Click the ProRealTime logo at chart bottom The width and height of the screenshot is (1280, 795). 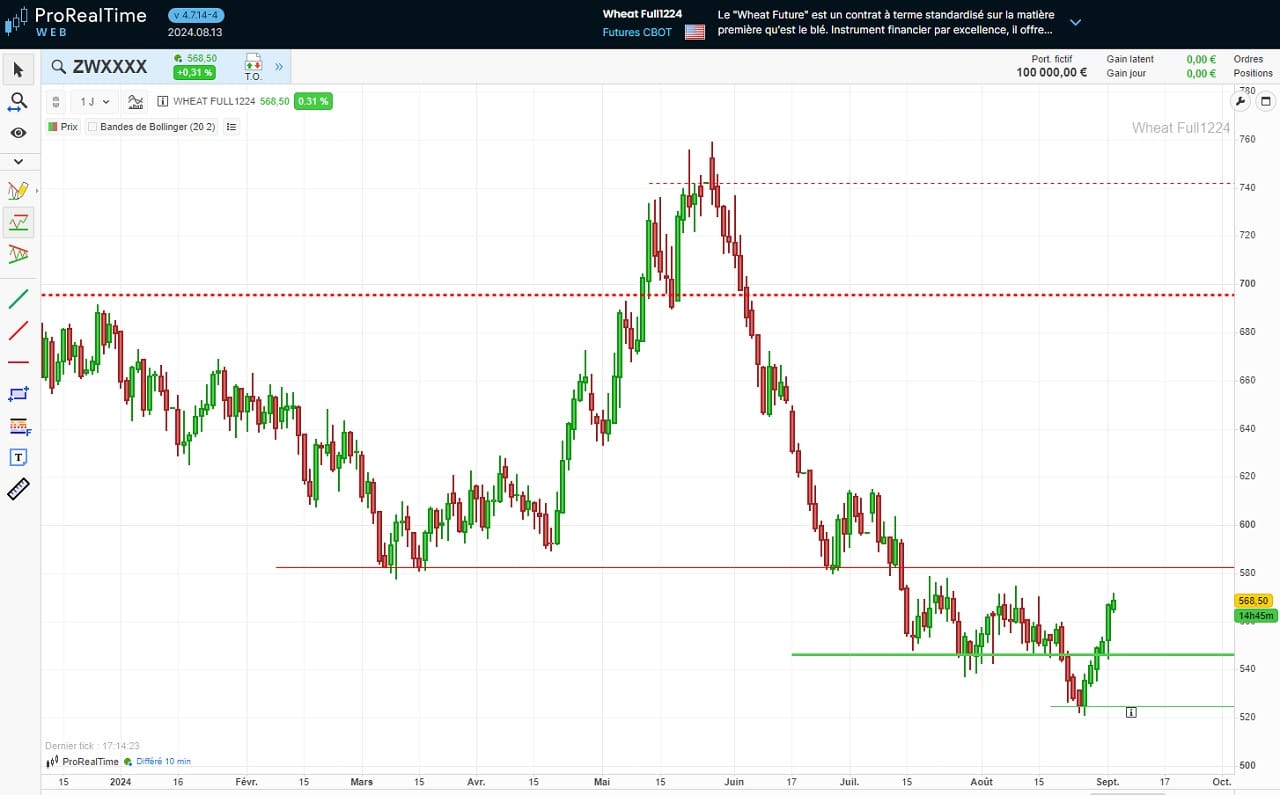tap(82, 761)
